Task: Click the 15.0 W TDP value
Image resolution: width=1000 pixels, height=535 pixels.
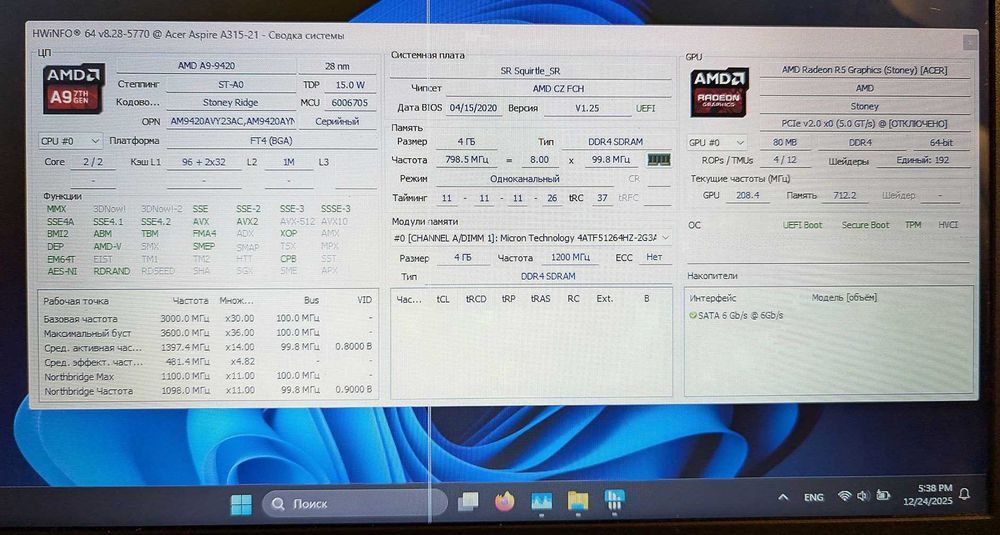Action: tap(349, 85)
